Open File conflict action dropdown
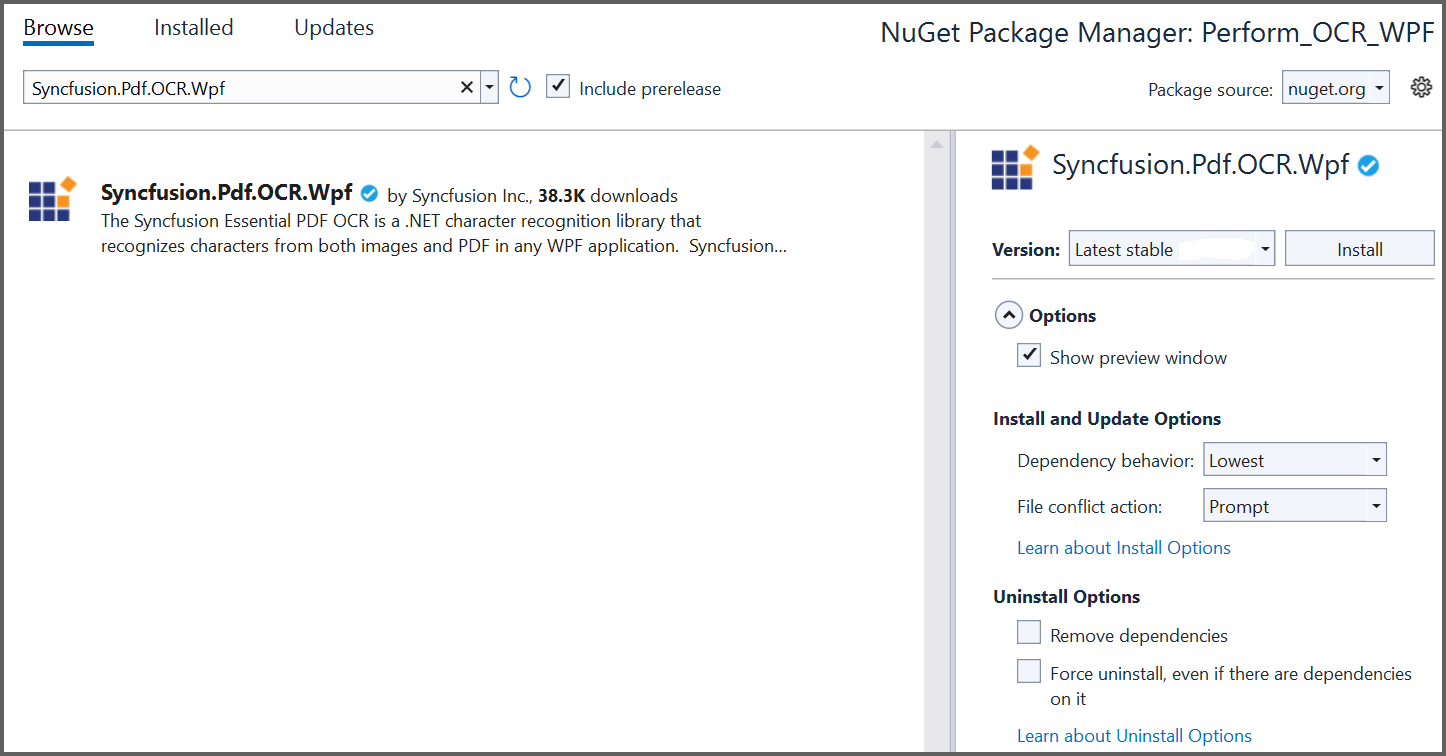Viewport: 1446px width, 756px height. click(x=1295, y=506)
